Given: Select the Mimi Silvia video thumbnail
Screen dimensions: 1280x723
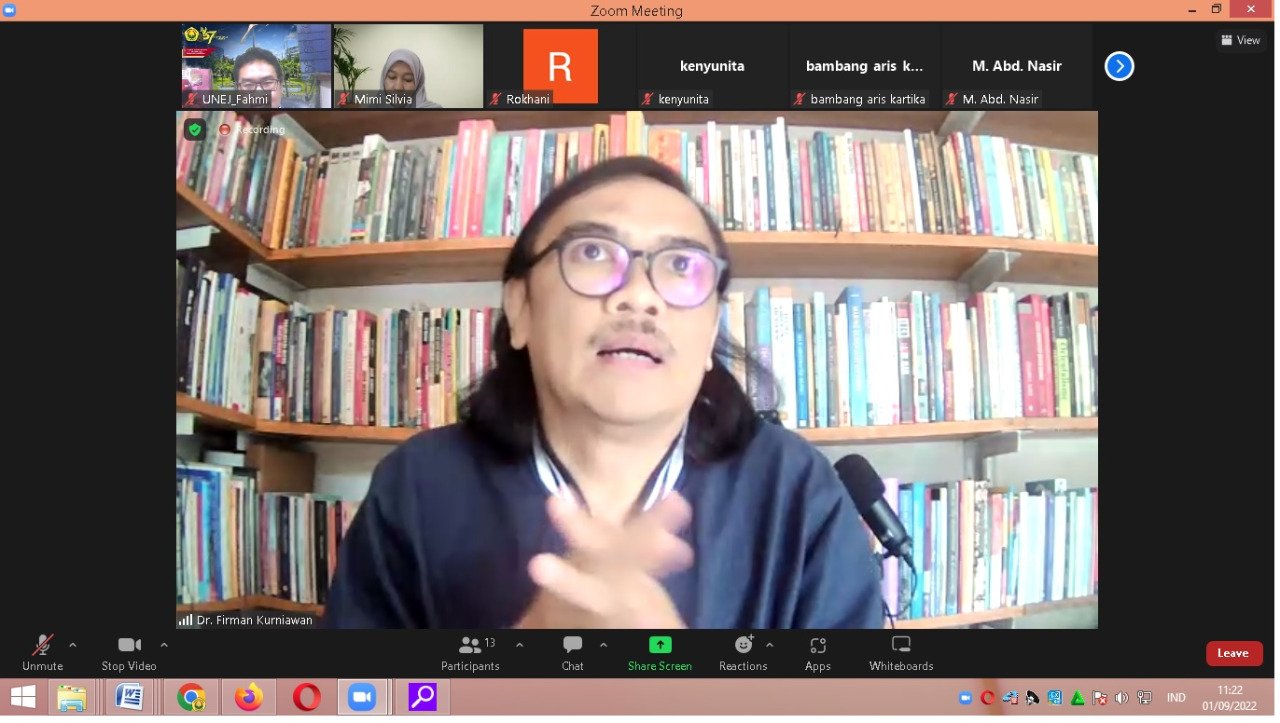Looking at the screenshot, I should (x=408, y=65).
